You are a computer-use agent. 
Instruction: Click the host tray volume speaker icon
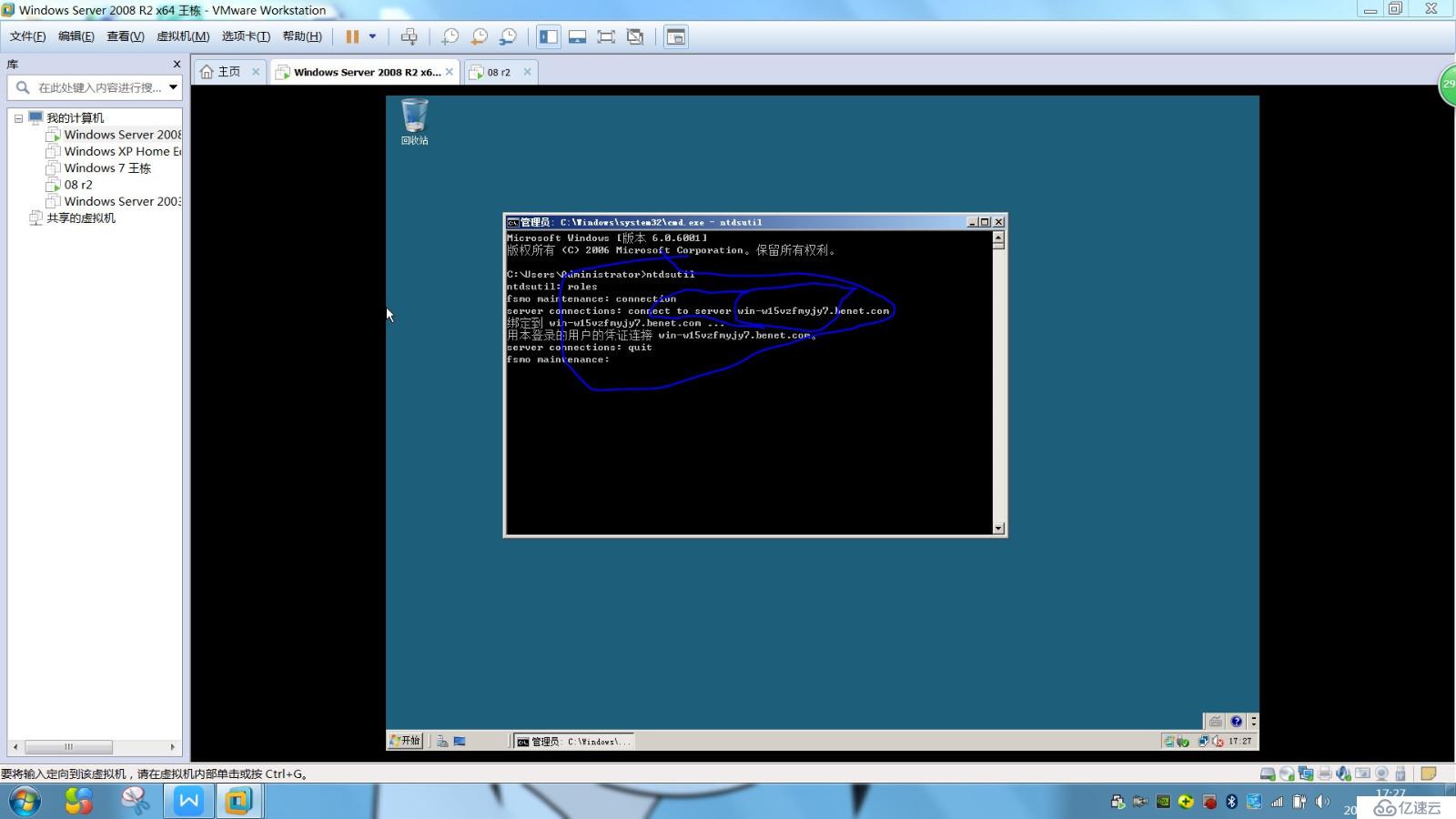click(1321, 802)
